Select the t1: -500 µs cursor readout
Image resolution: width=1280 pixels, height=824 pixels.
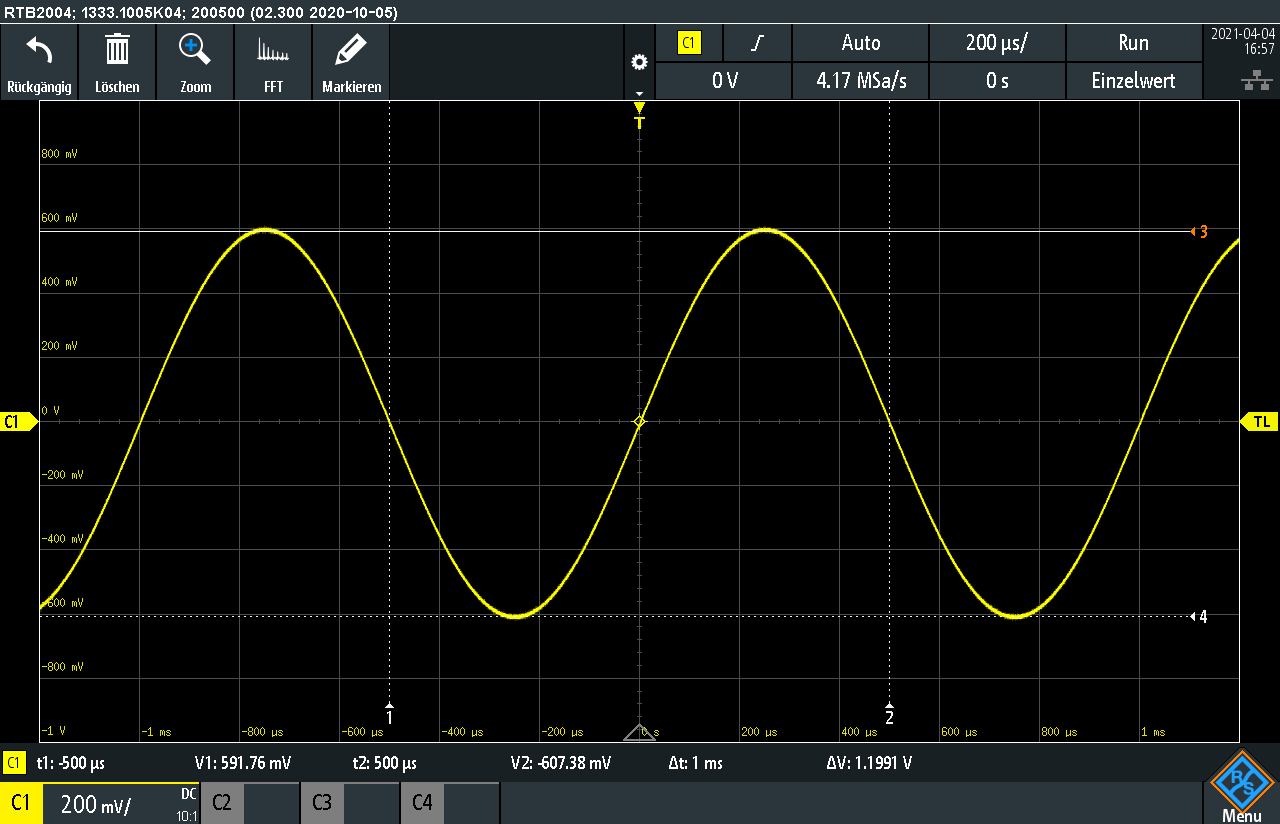pos(70,763)
